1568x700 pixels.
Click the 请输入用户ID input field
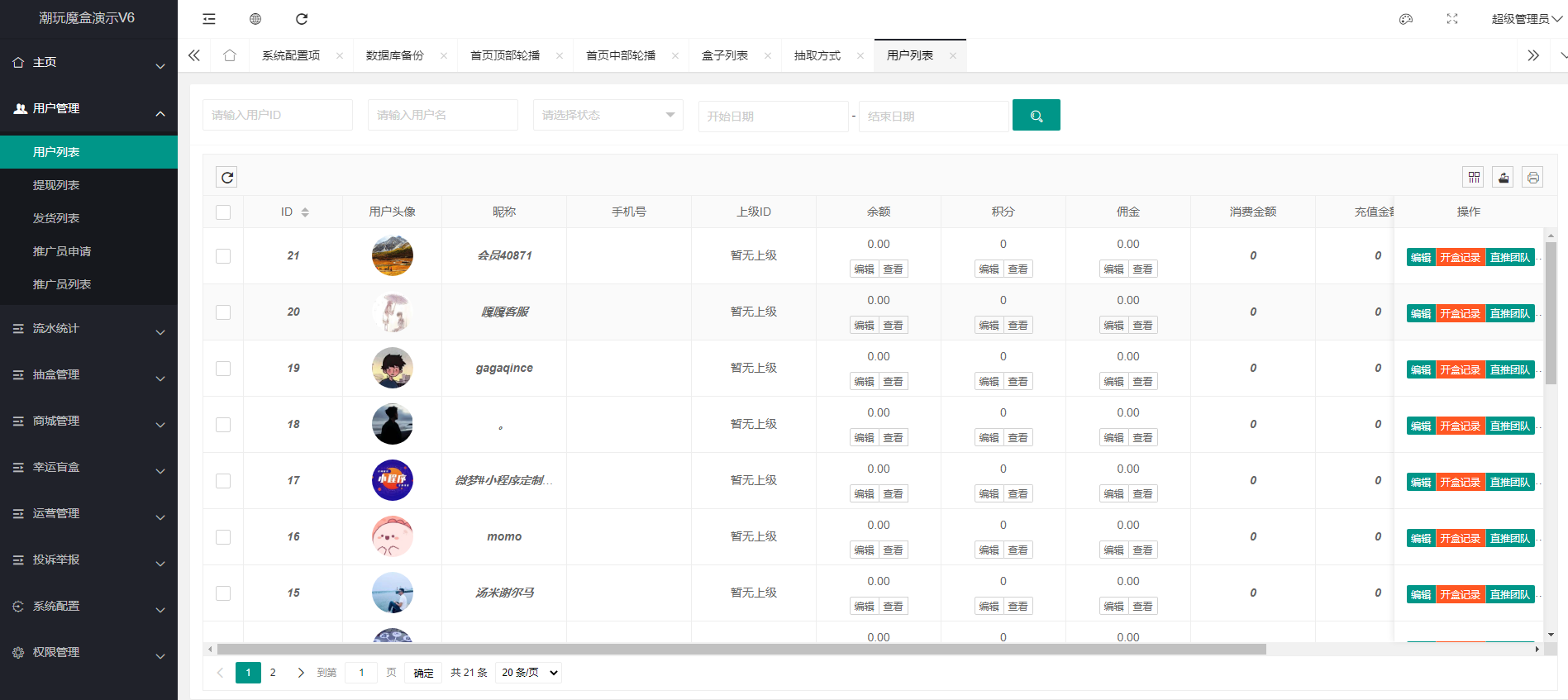[277, 115]
